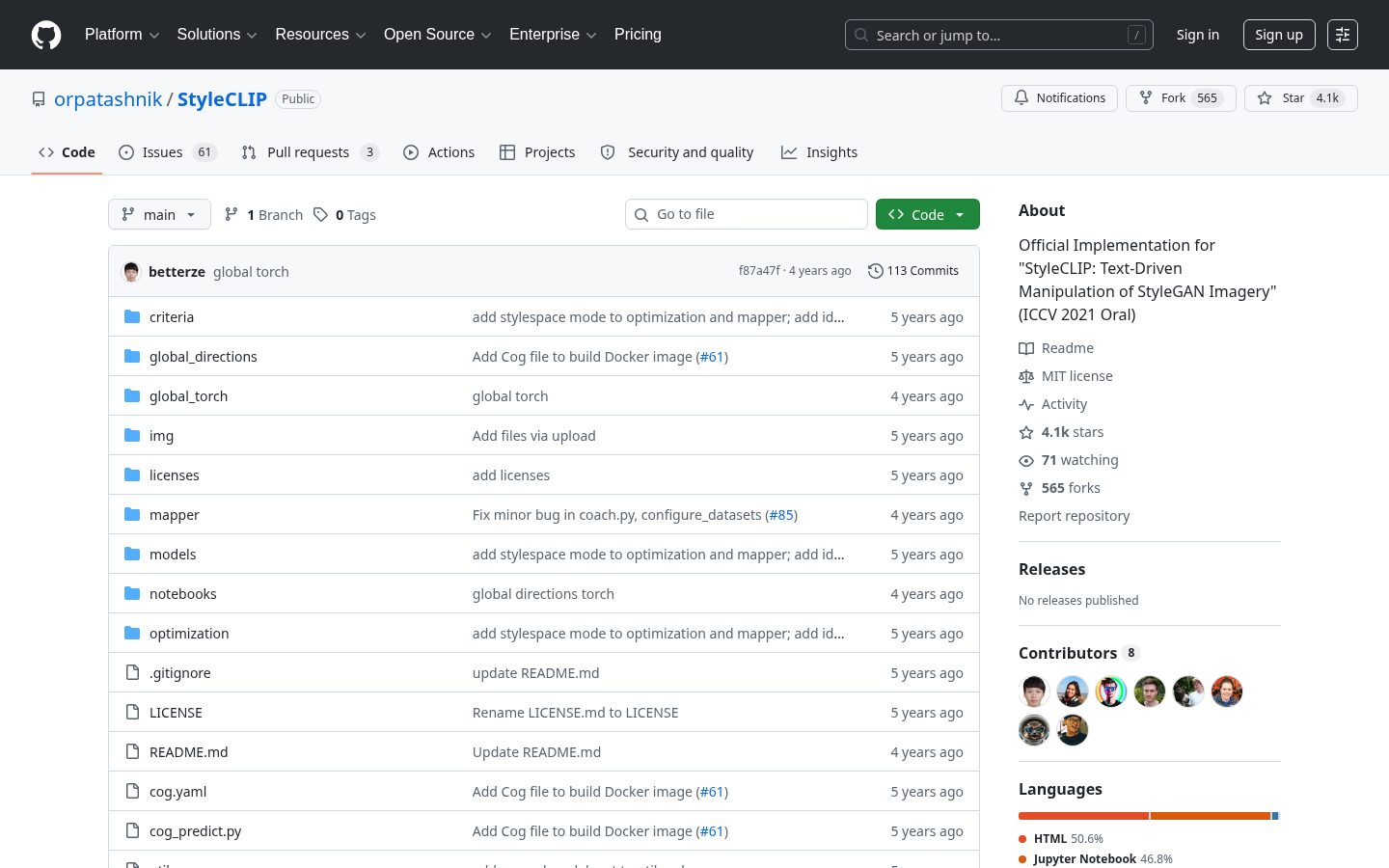Click the .gitignore file icon
Viewport: 1389px width, 868px height.
click(x=132, y=673)
